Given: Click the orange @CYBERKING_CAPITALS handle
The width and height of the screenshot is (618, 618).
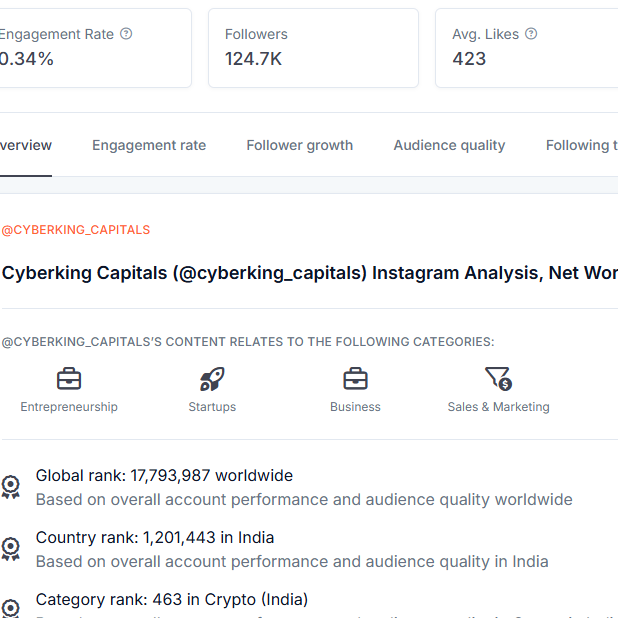Looking at the screenshot, I should pos(76,230).
